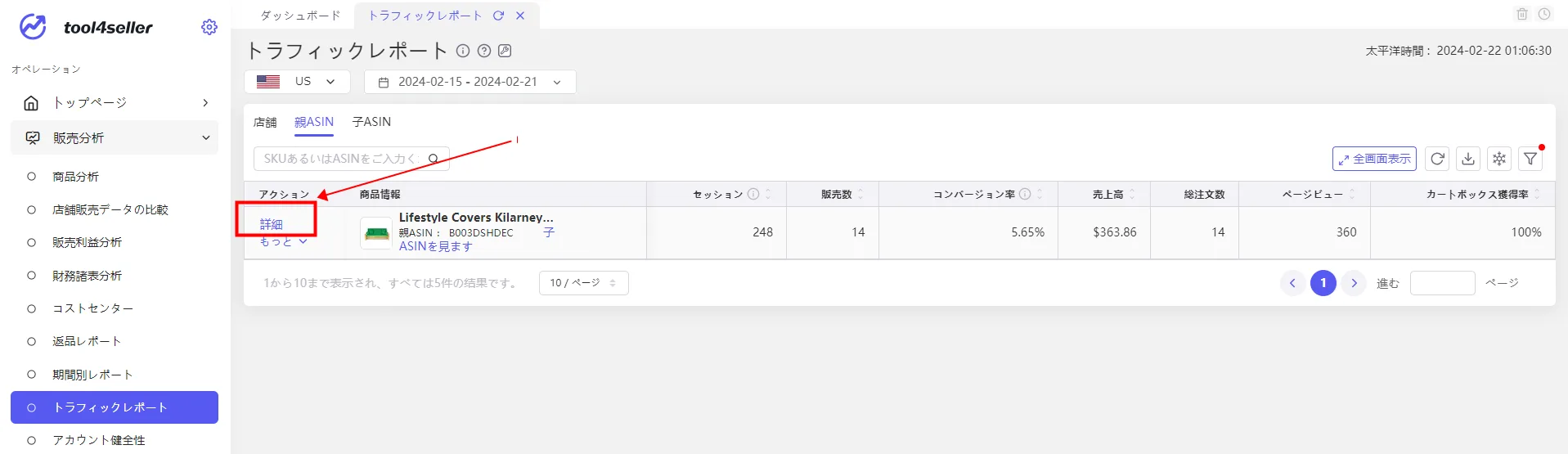Screen dimensions: 1568x454
Task: Close the トラフィックレポート tab
Action: pyautogui.click(x=520, y=16)
